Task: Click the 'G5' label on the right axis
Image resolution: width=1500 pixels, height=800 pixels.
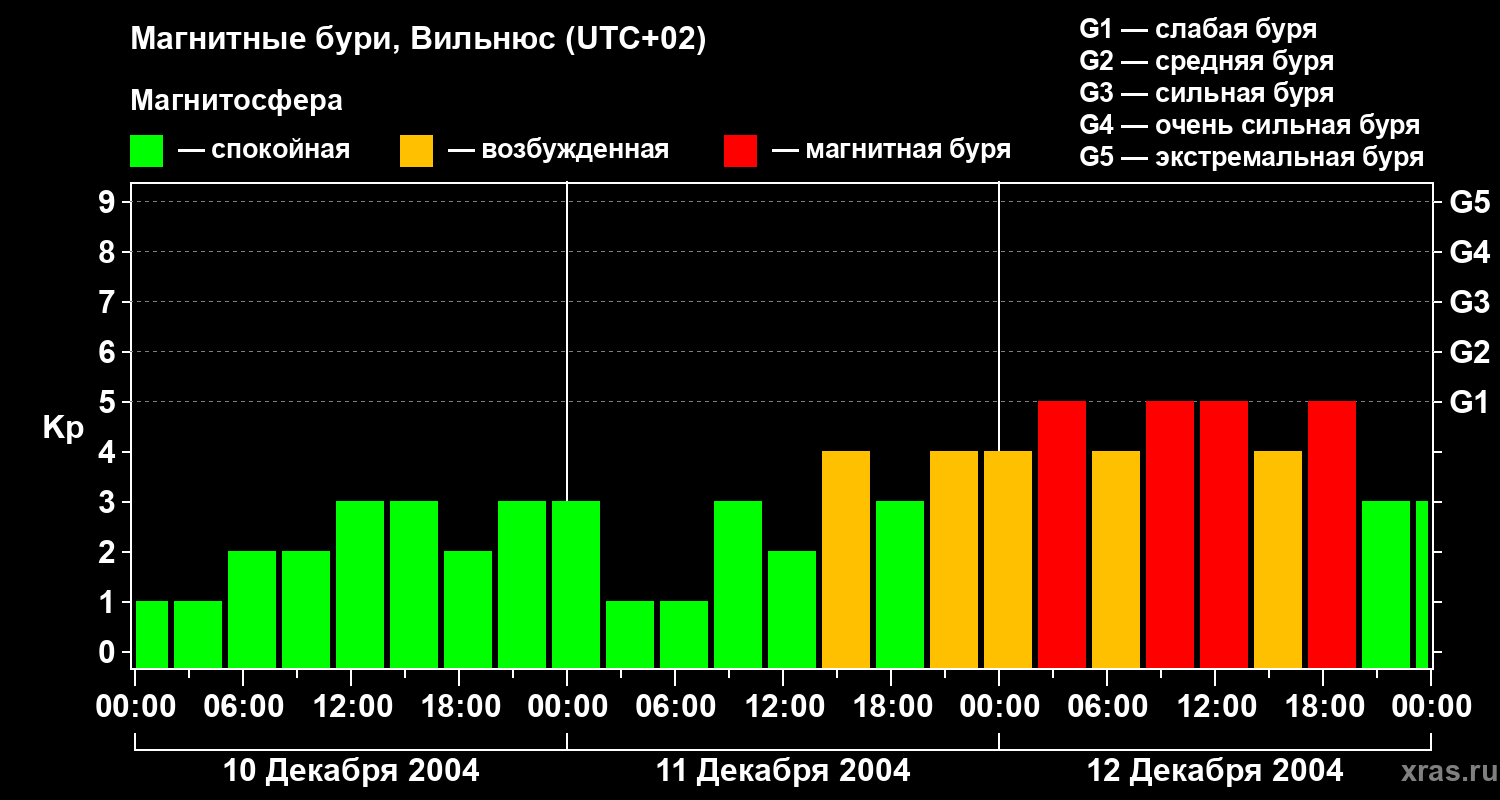Action: coord(1469,202)
